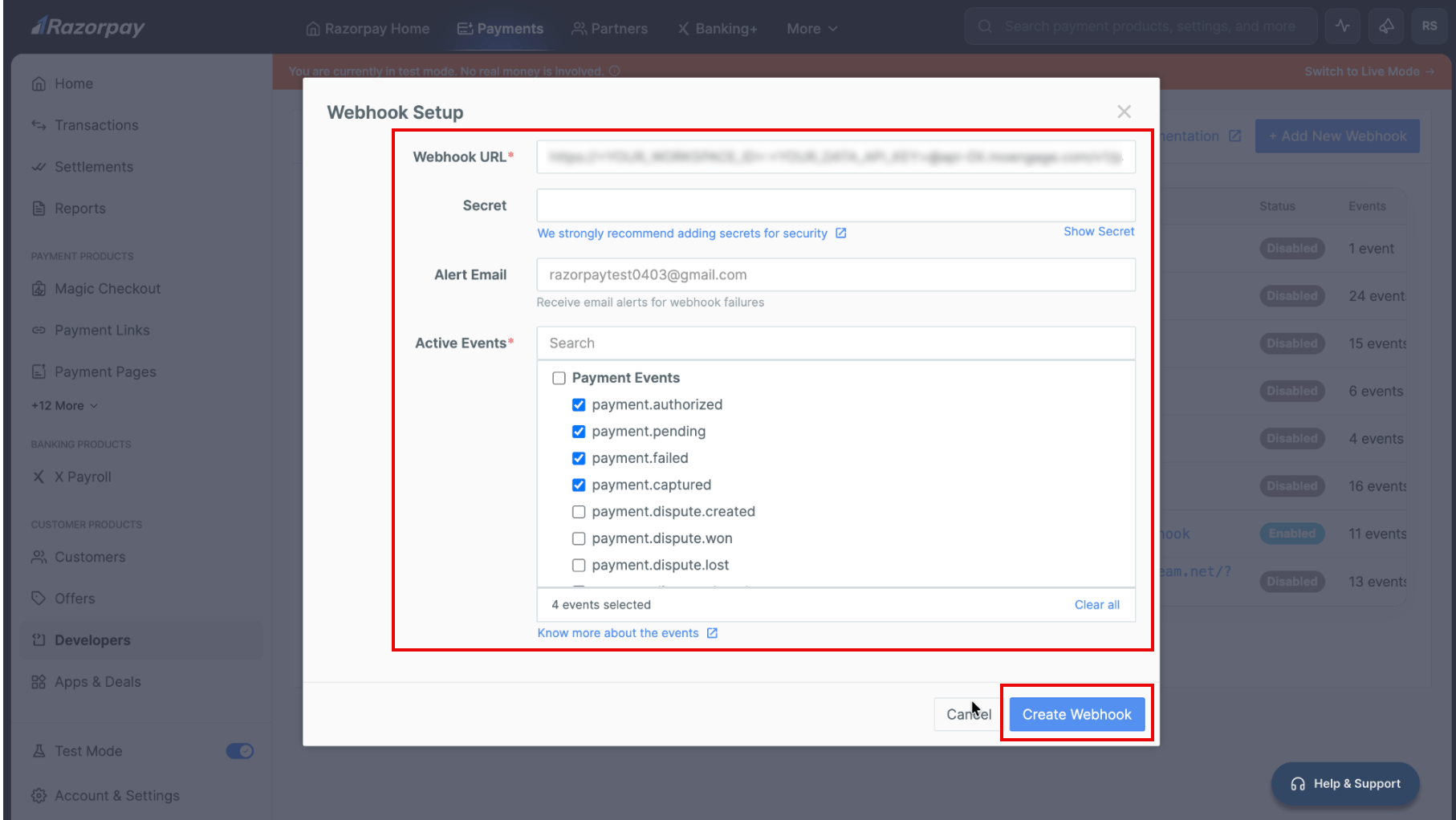Click Create Webhook button
The width and height of the screenshot is (1456, 820).
[1076, 714]
